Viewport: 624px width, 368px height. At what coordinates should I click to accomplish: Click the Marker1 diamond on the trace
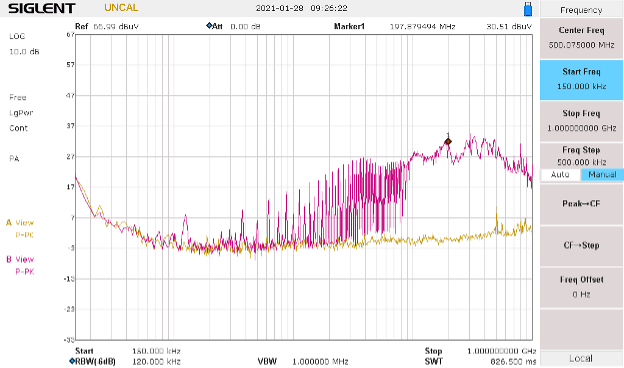[448, 141]
